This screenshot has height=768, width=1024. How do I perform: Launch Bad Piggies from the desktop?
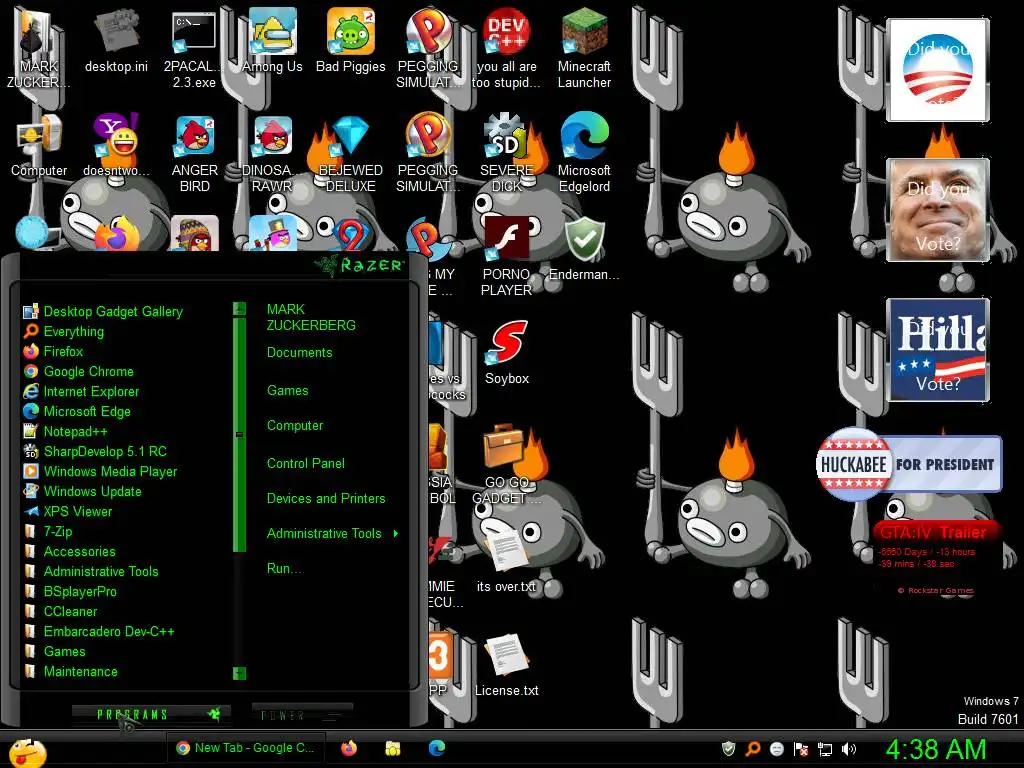pos(351,40)
